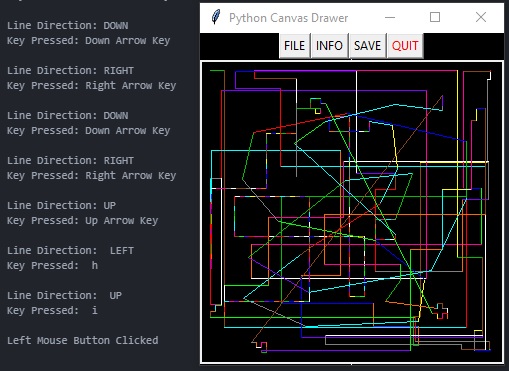Click the 'Python Canvas Drawer' title text
509x371 pixels.
pyautogui.click(x=288, y=18)
